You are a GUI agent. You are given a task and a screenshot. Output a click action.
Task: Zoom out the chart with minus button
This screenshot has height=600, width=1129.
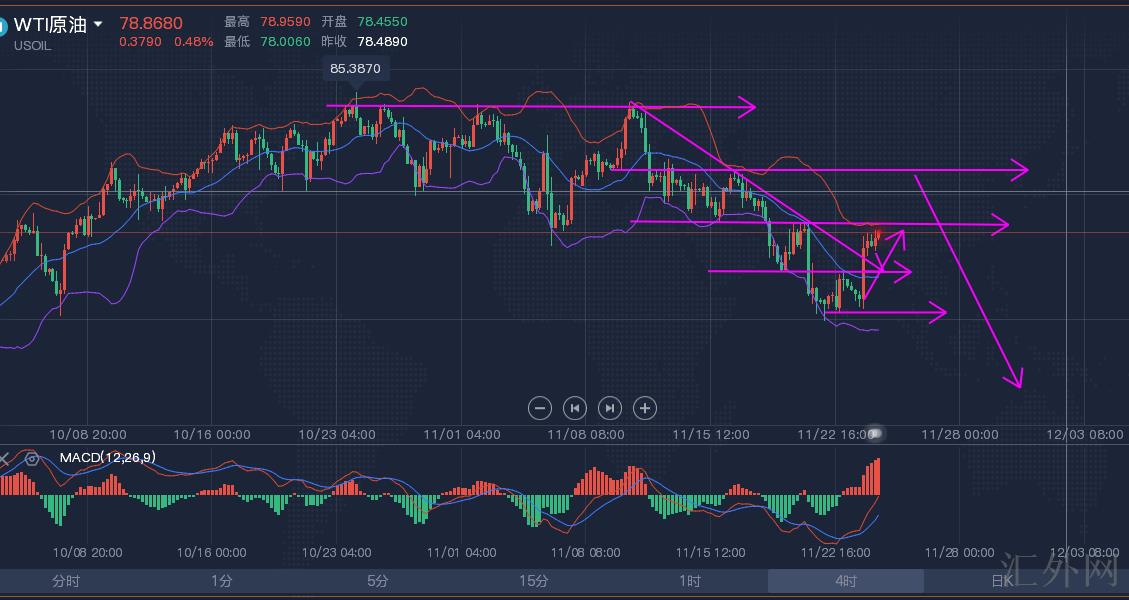point(540,408)
